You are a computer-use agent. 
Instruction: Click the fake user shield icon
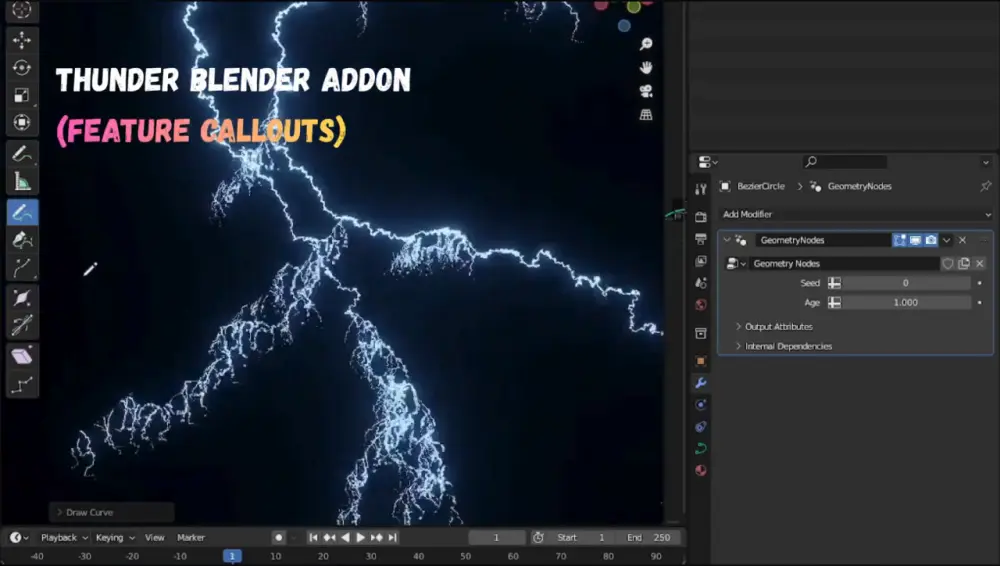[x=948, y=264]
